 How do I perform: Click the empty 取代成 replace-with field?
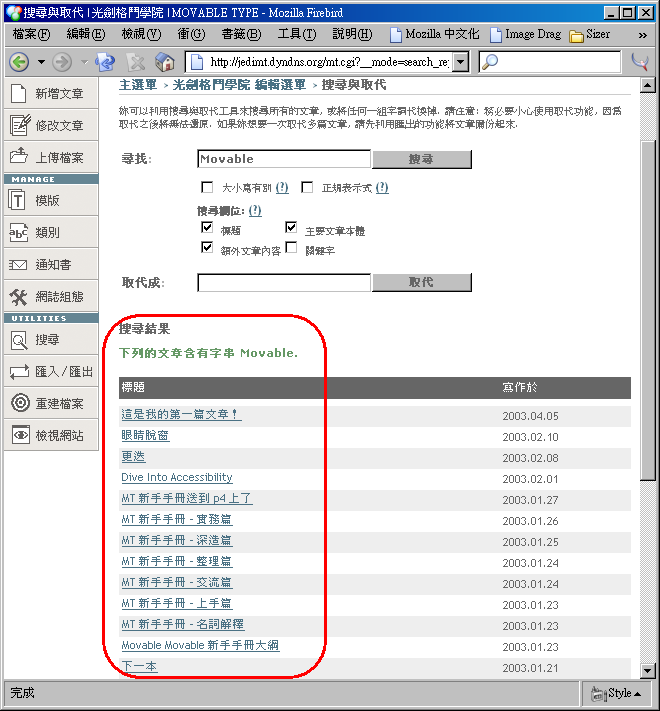284,282
